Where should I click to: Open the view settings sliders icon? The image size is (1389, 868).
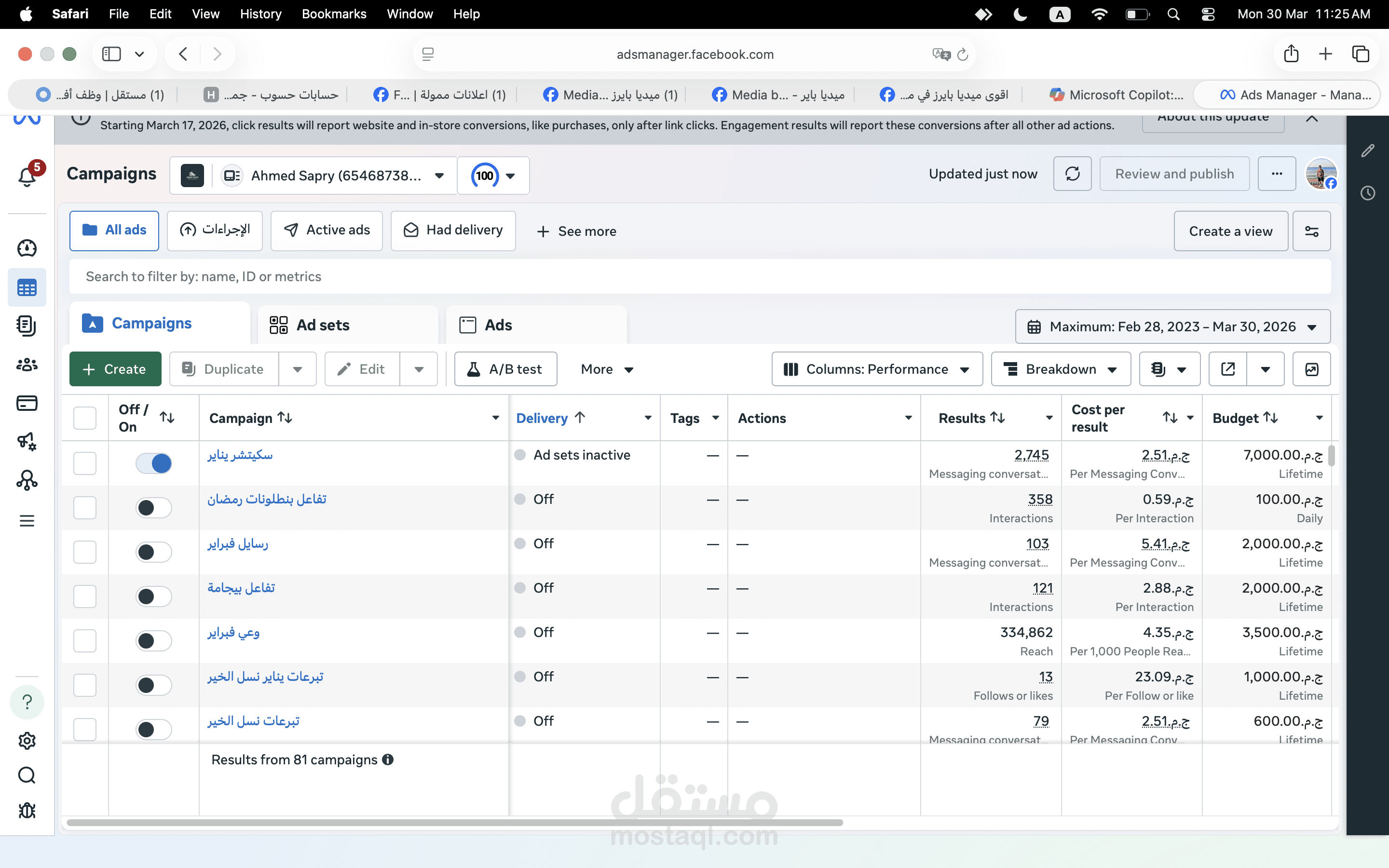tap(1311, 231)
